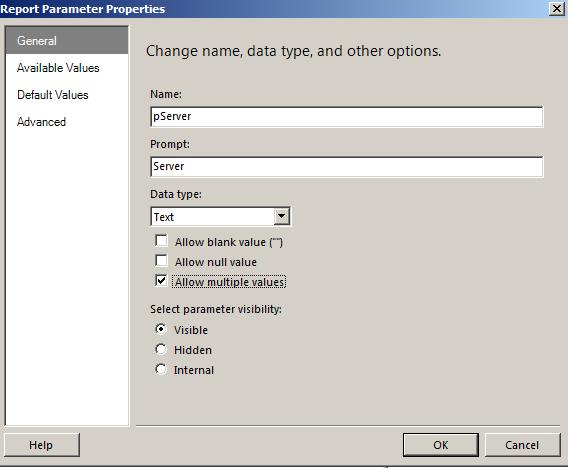Close the Report Parameter Properties dialog
The width and height of the screenshot is (568, 468).
click(557, 9)
